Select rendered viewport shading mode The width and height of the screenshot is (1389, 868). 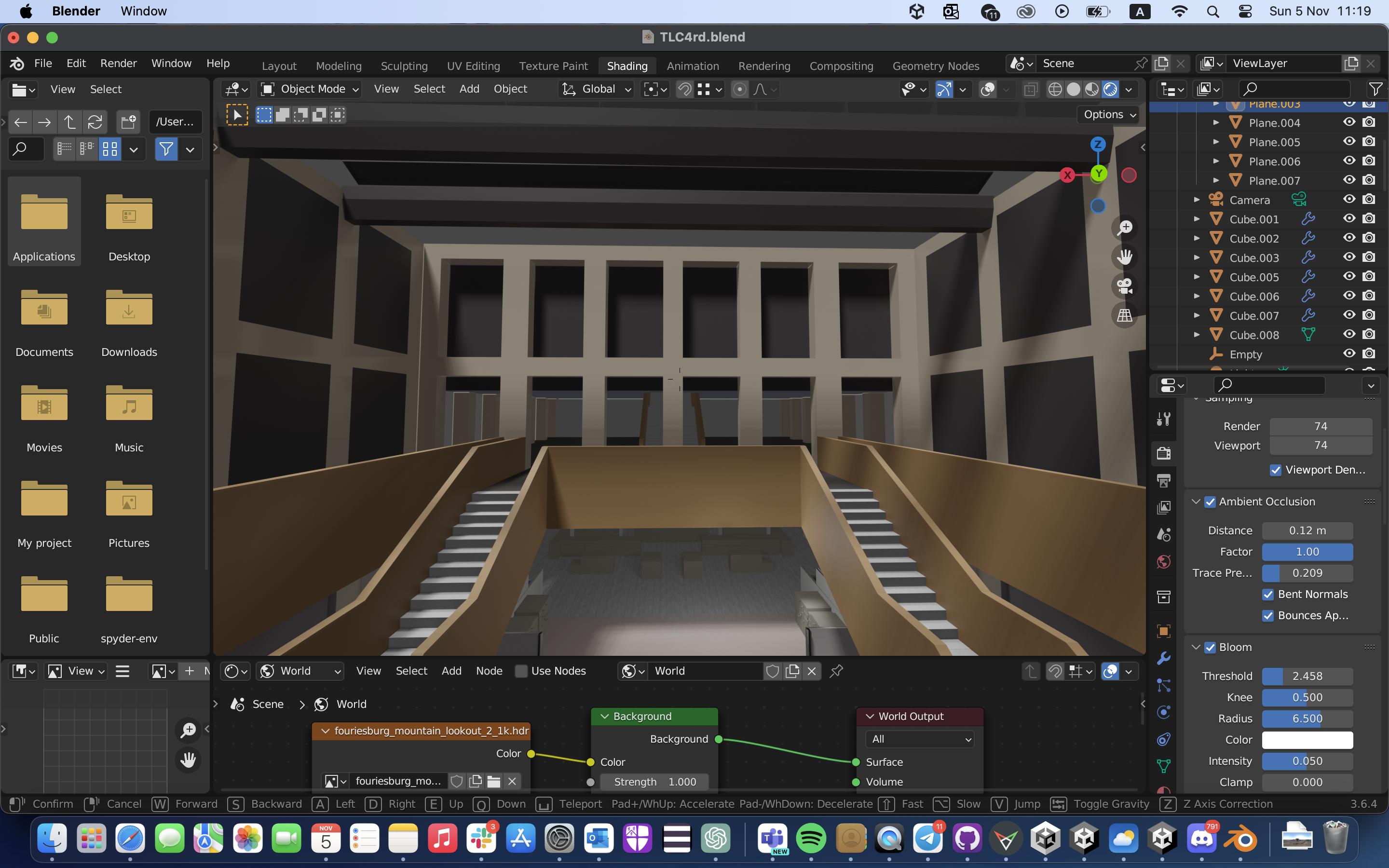tap(1111, 90)
